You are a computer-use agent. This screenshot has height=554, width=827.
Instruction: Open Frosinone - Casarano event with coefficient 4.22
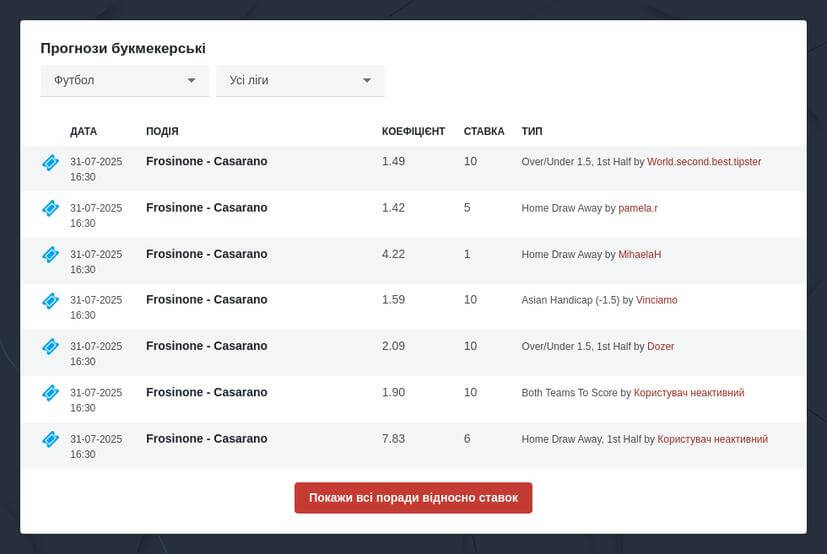tap(207, 254)
